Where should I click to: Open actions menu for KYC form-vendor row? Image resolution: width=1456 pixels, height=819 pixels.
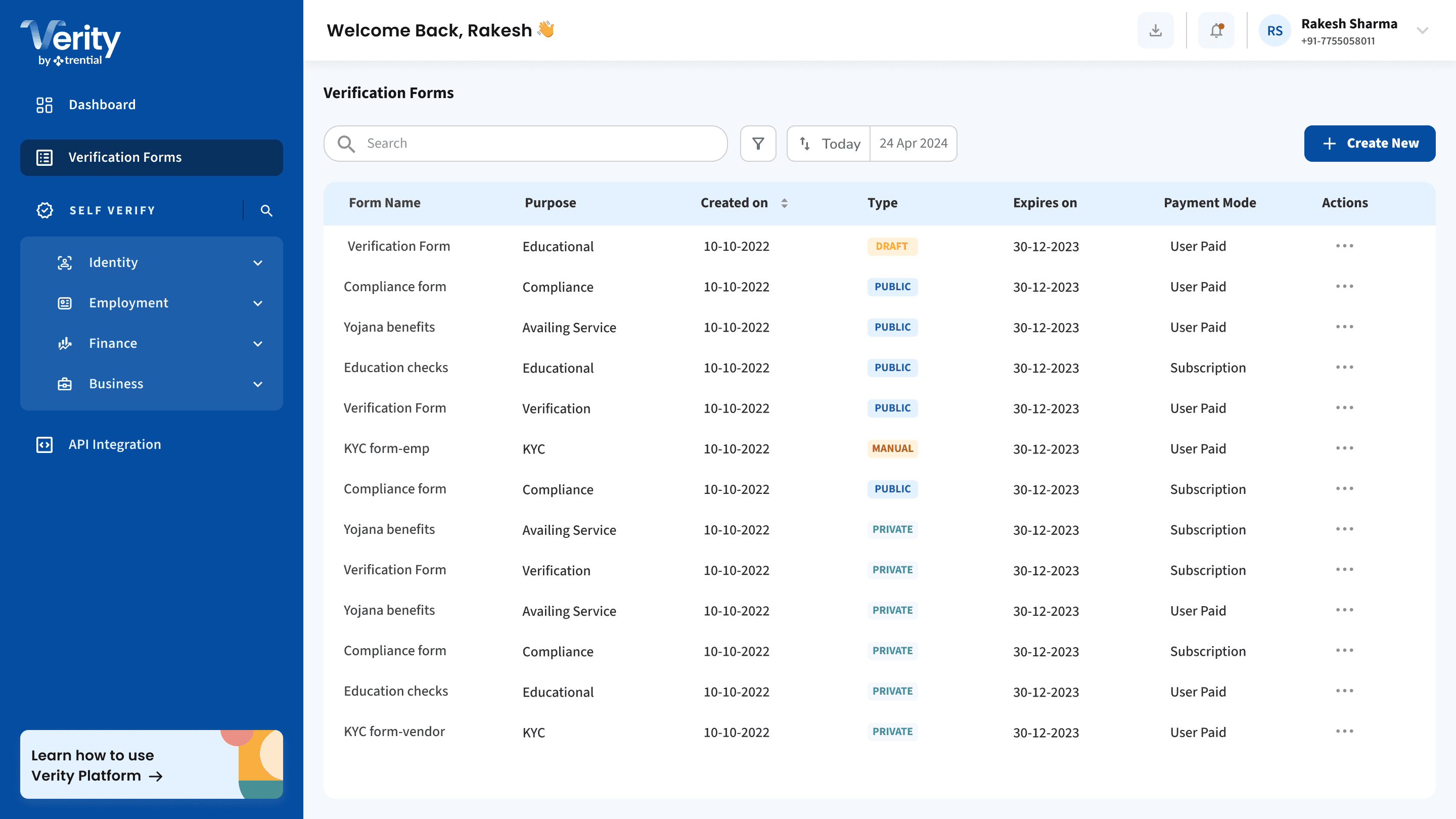[x=1344, y=732]
